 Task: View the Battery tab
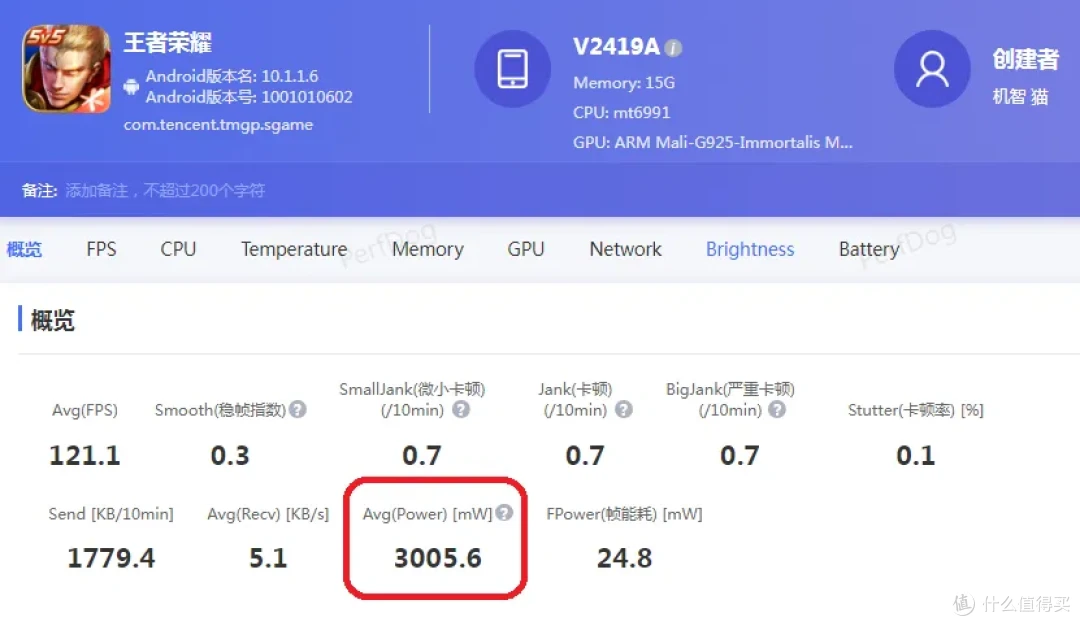point(868,249)
